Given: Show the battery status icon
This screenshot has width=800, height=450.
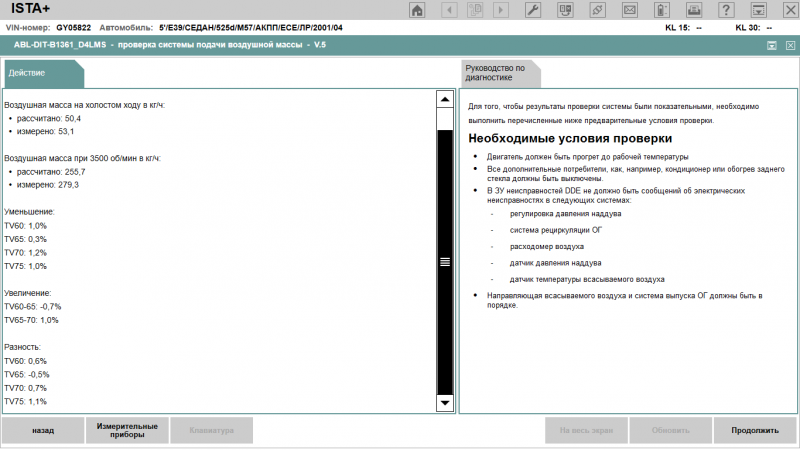Looking at the screenshot, I should tap(662, 10).
